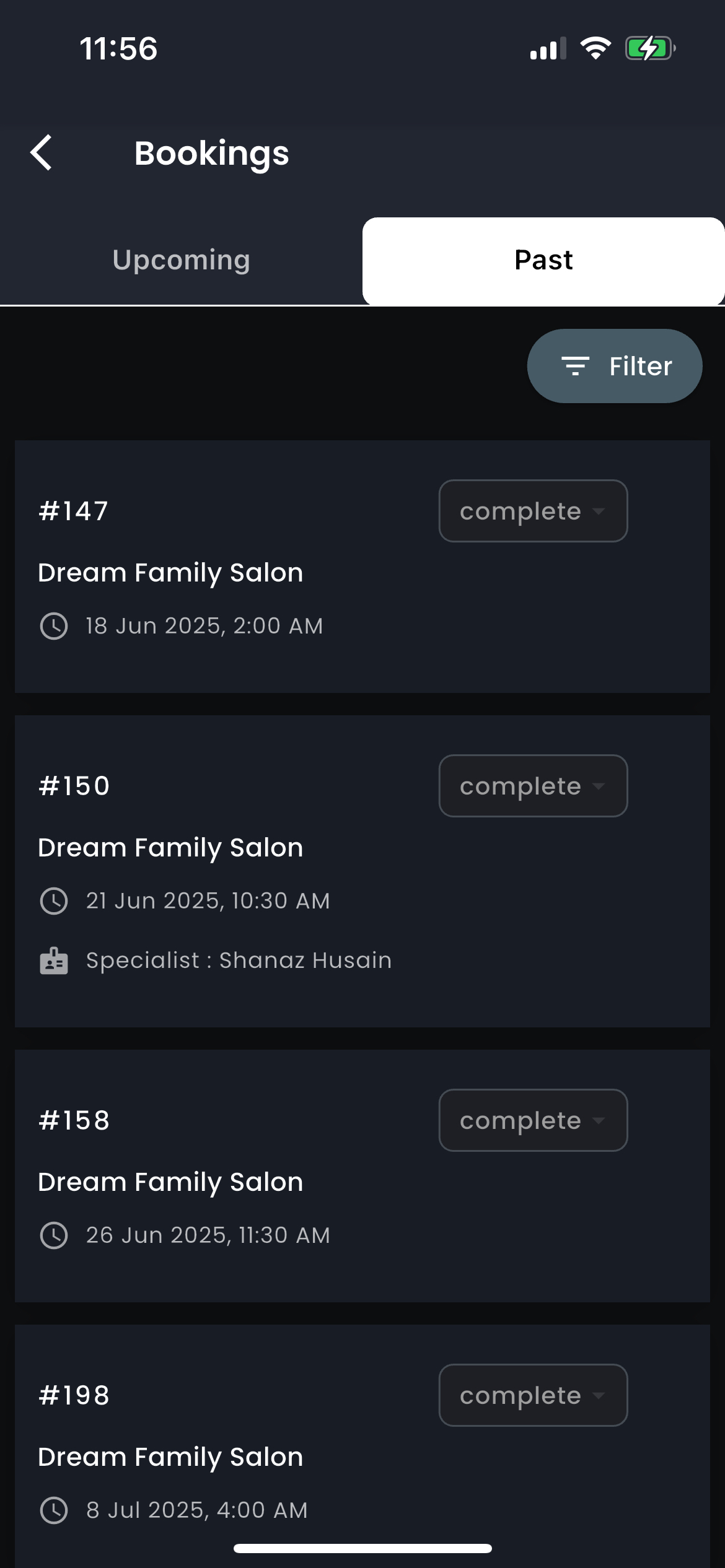Tap the Wi-Fi icon in status bar
The width and height of the screenshot is (725, 1568).
[x=595, y=48]
